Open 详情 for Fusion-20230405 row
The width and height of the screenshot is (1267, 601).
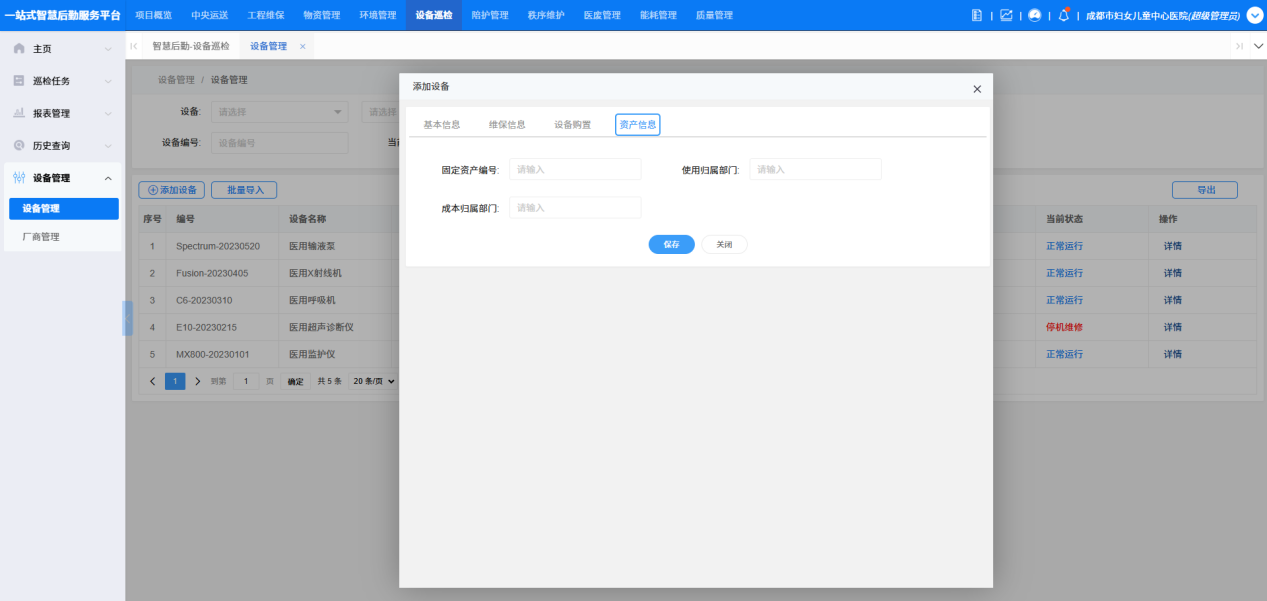coord(1173,273)
